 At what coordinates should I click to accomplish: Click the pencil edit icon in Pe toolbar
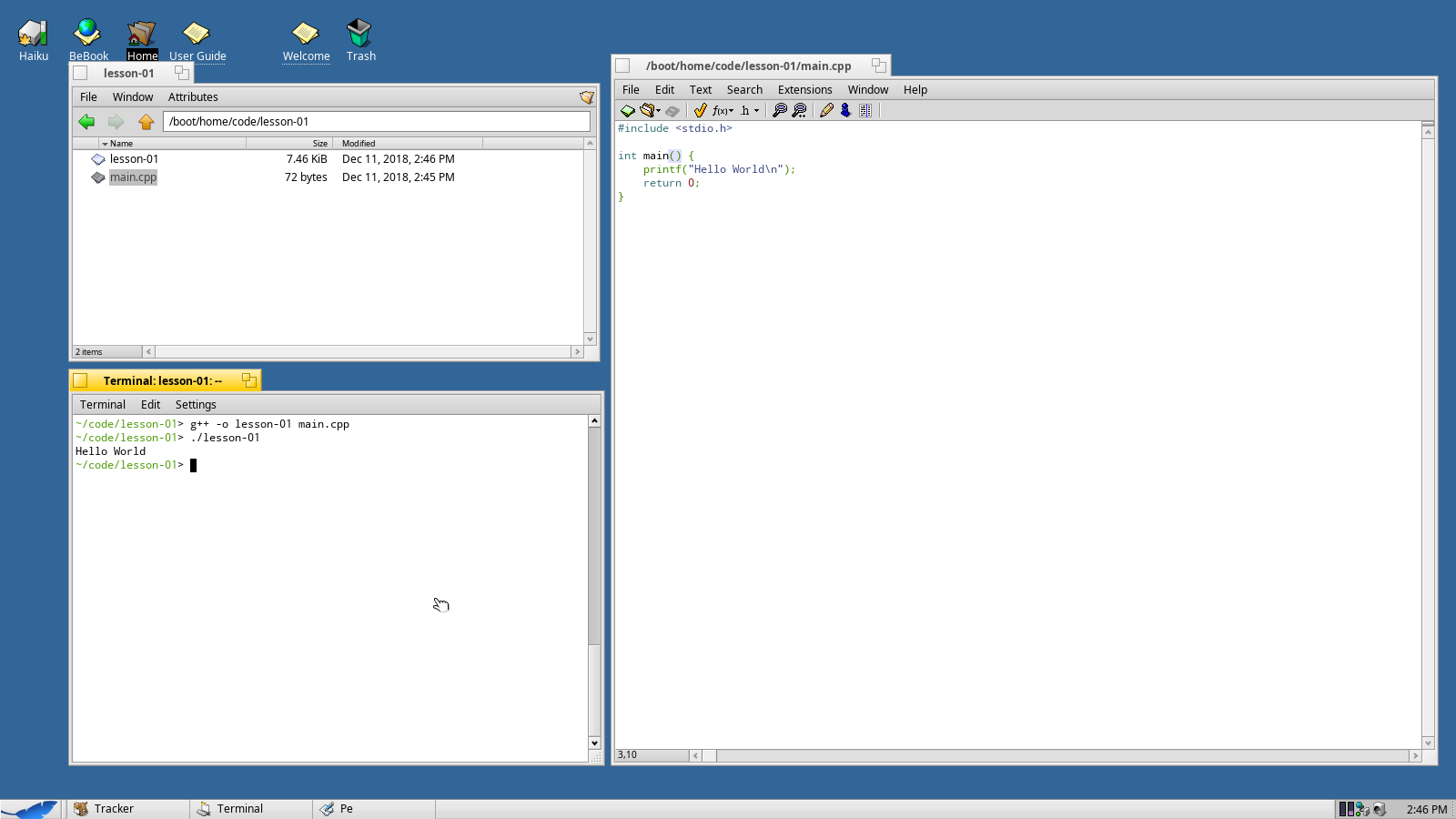[826, 110]
